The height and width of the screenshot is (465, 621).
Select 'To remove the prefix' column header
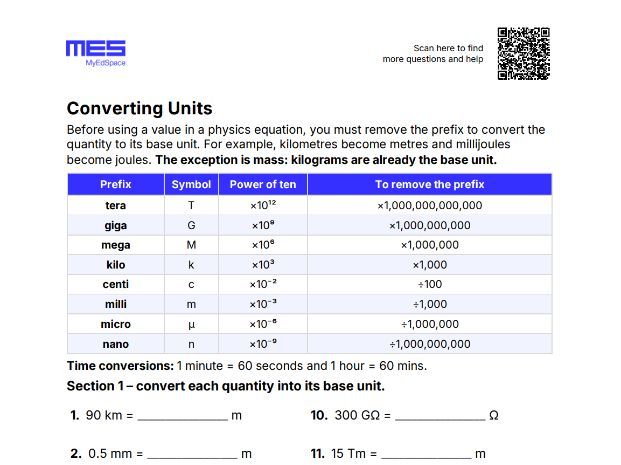click(430, 184)
